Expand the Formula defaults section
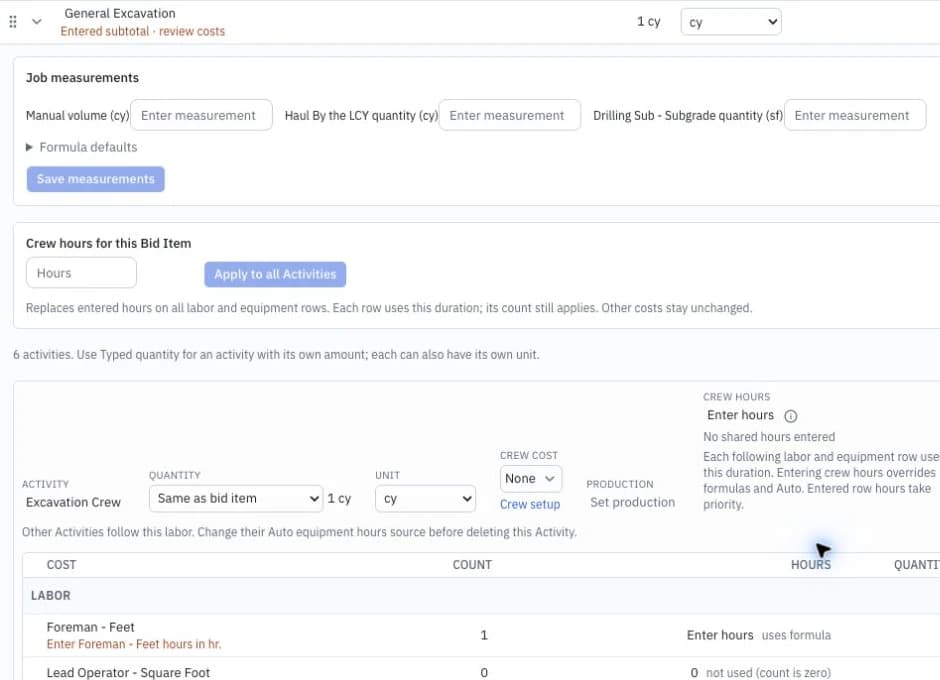The height and width of the screenshot is (680, 940). click(82, 147)
